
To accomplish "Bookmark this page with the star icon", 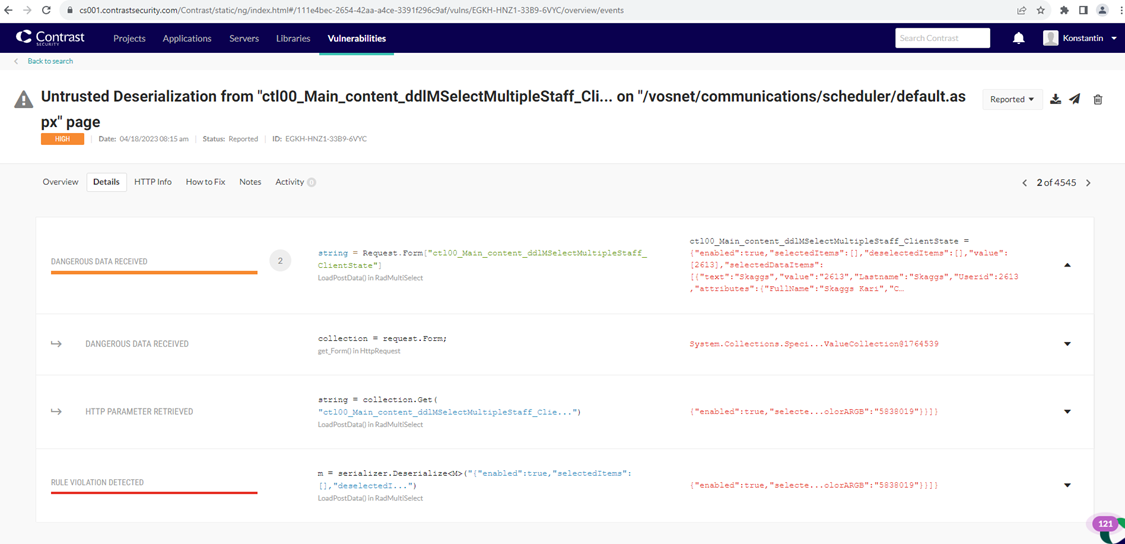I will 1041,10.
